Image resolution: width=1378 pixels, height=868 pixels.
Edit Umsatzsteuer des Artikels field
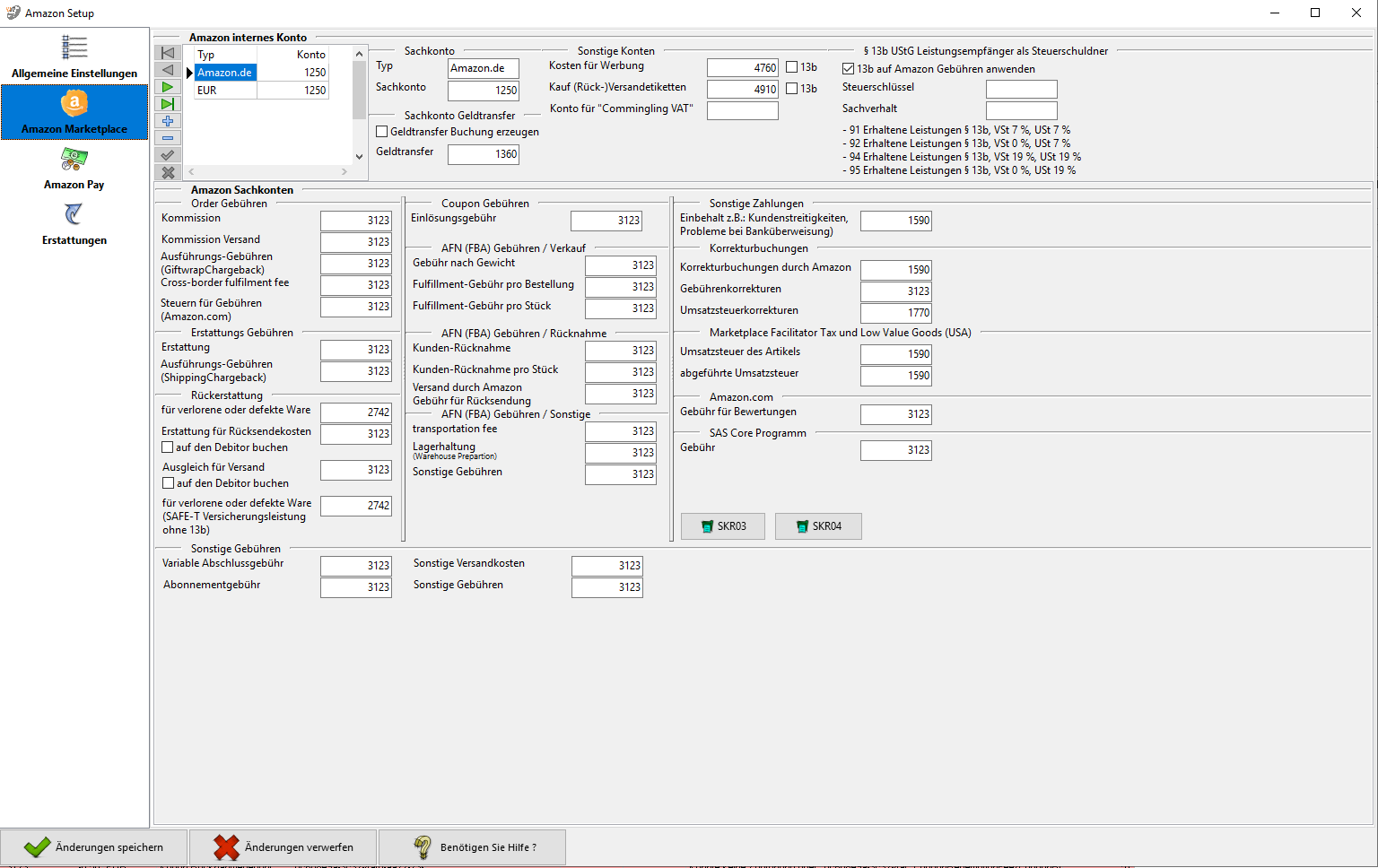point(896,354)
